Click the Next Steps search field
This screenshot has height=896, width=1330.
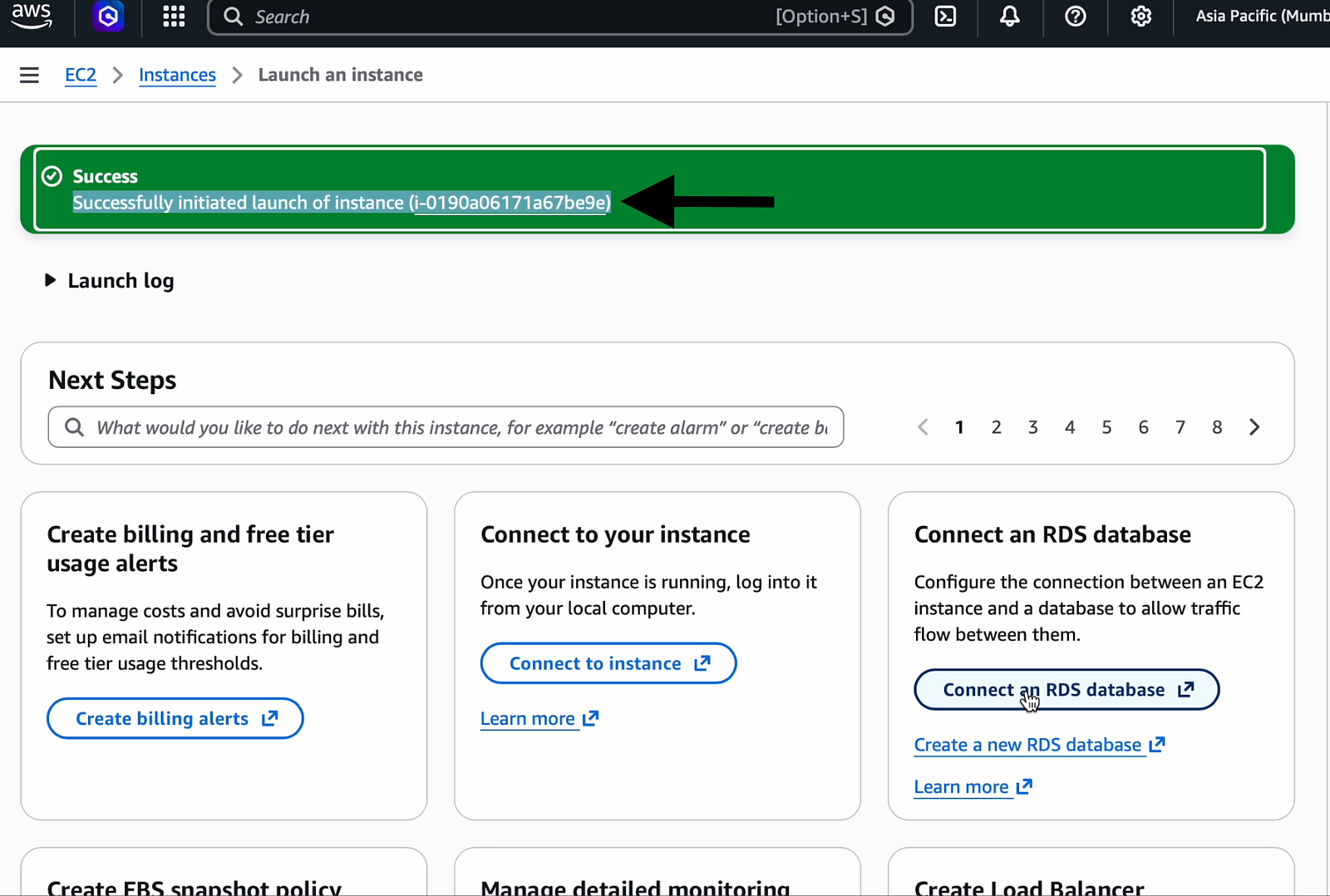tap(446, 427)
